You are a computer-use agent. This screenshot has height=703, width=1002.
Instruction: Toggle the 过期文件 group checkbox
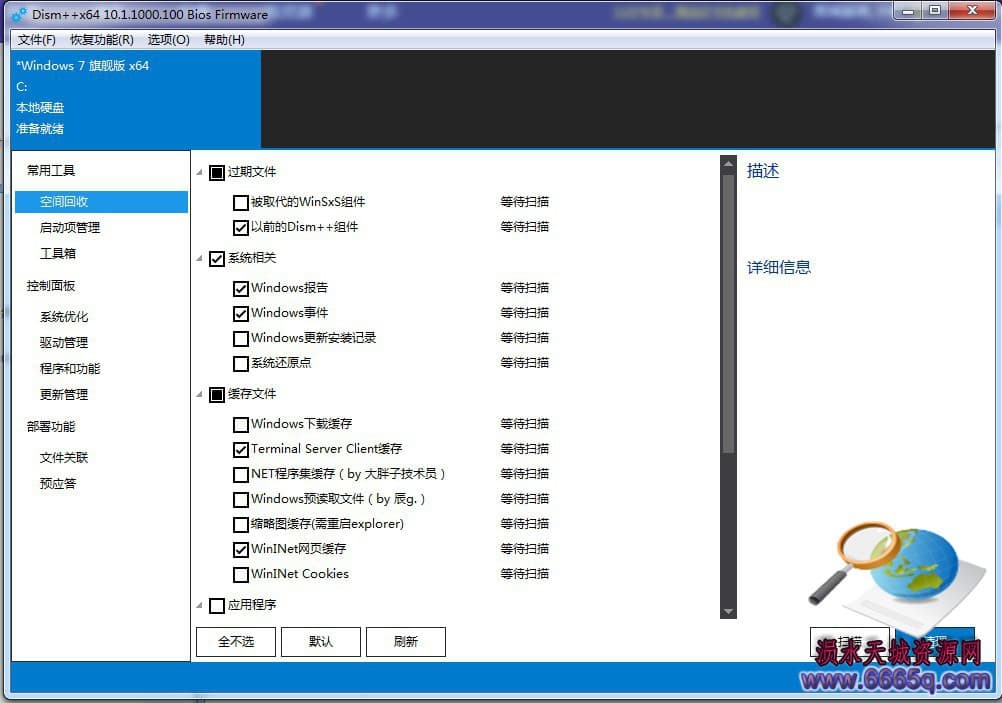pos(217,173)
